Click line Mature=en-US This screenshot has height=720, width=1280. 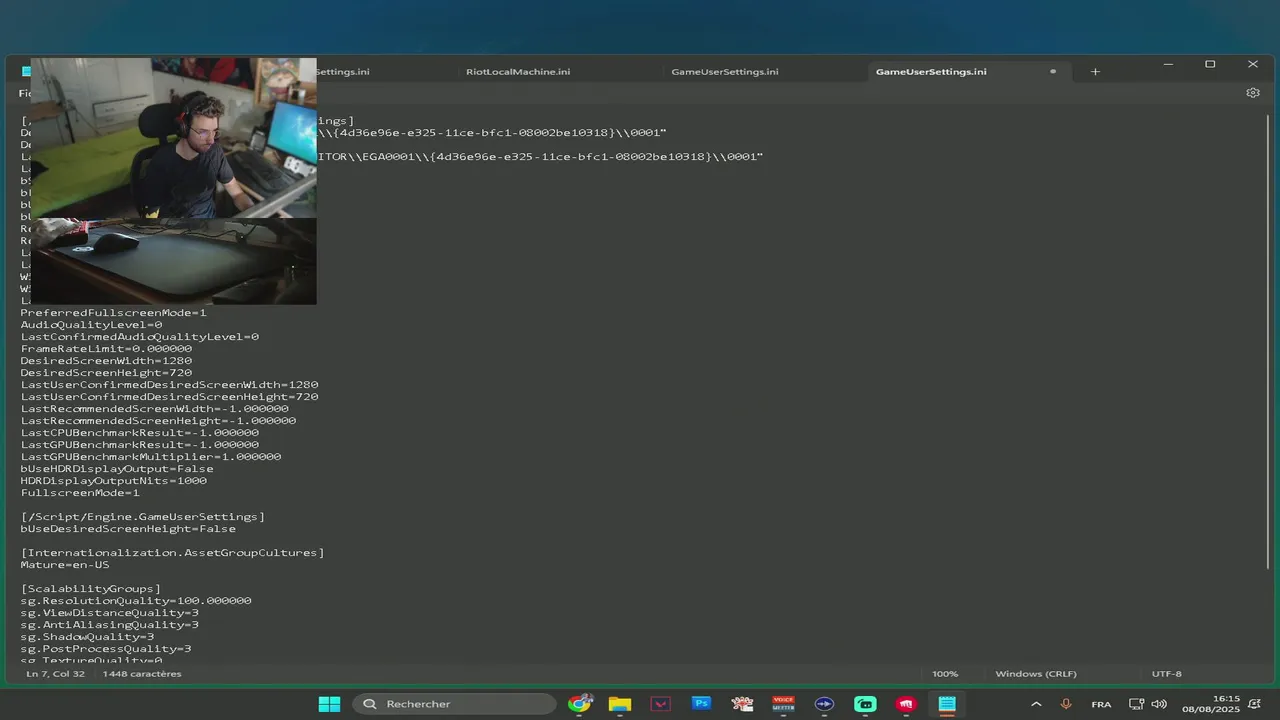tap(65, 565)
